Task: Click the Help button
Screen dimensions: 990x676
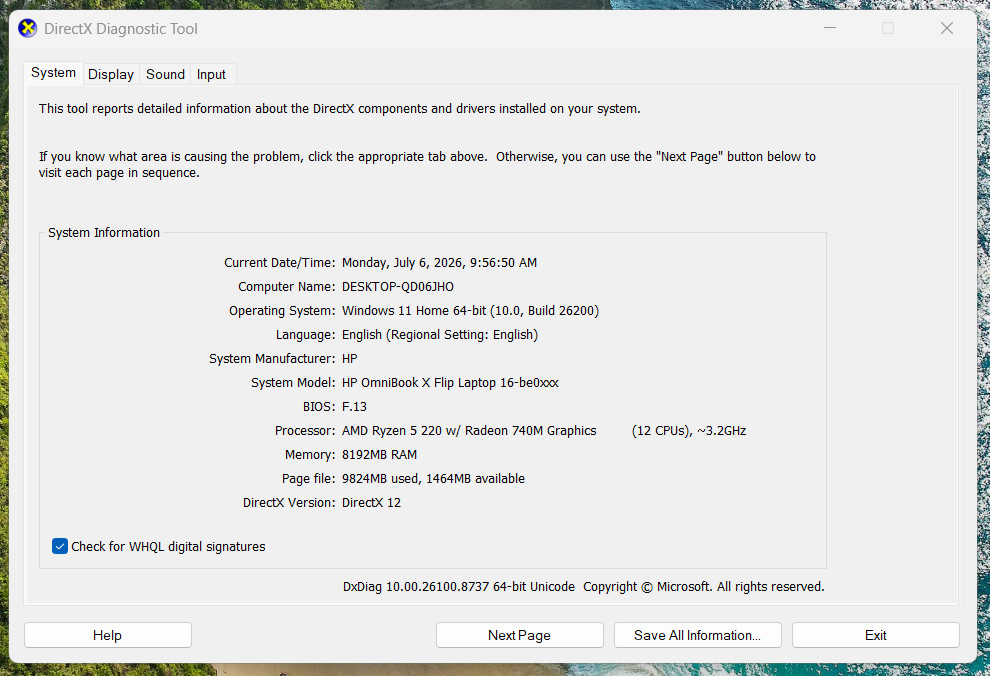Action: (x=107, y=635)
